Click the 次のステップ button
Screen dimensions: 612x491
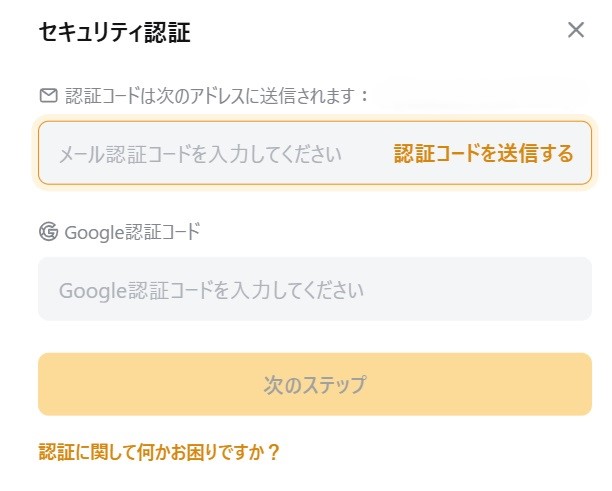pos(314,384)
